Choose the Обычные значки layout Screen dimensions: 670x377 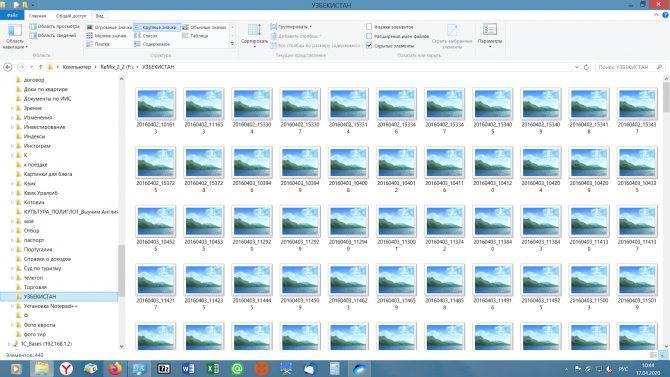coord(204,27)
